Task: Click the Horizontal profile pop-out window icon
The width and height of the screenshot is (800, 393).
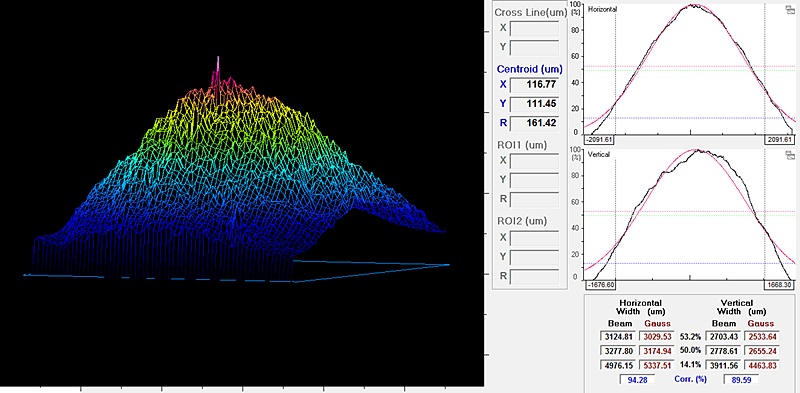Action: coord(789,9)
